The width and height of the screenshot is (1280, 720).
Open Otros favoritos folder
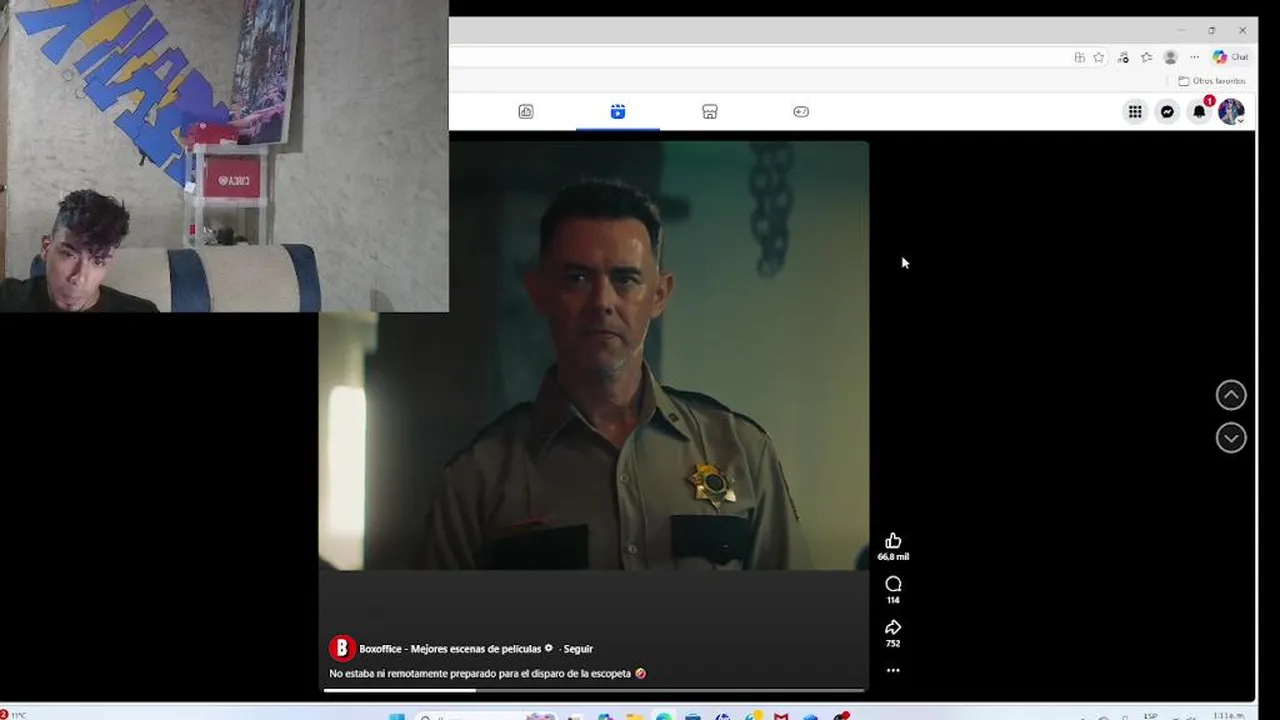tap(1212, 81)
